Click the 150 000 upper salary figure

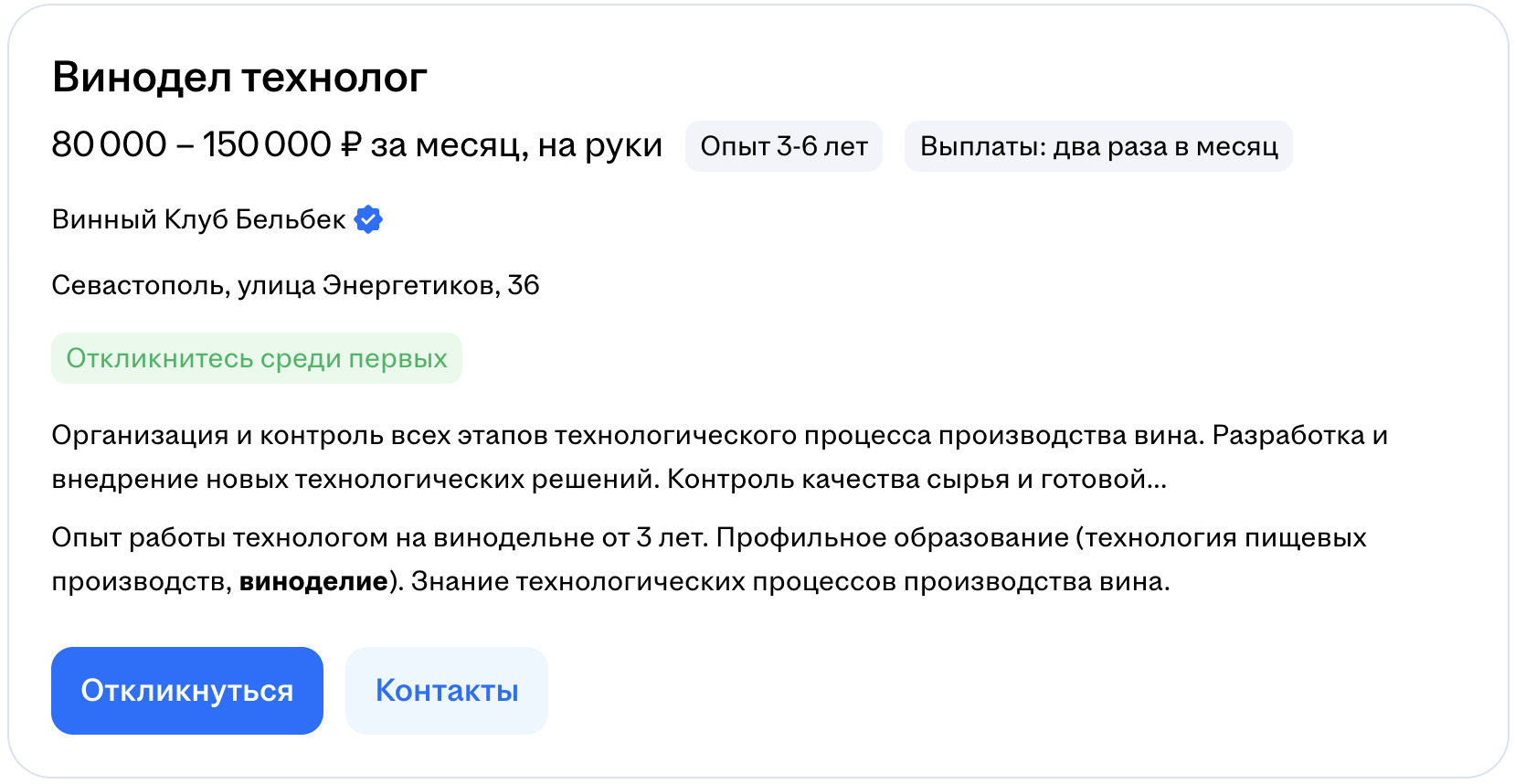267,145
